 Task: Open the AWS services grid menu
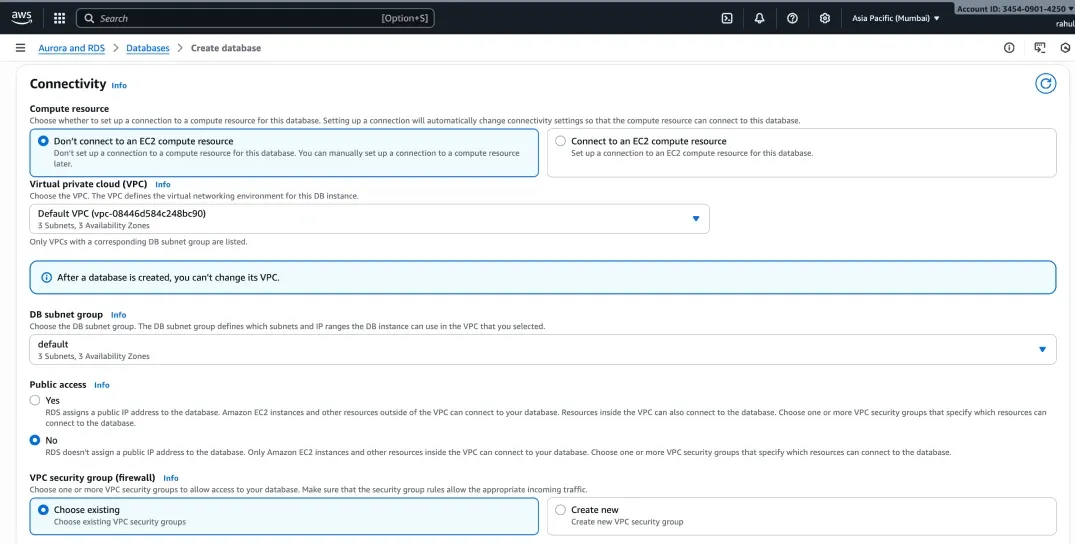(59, 18)
